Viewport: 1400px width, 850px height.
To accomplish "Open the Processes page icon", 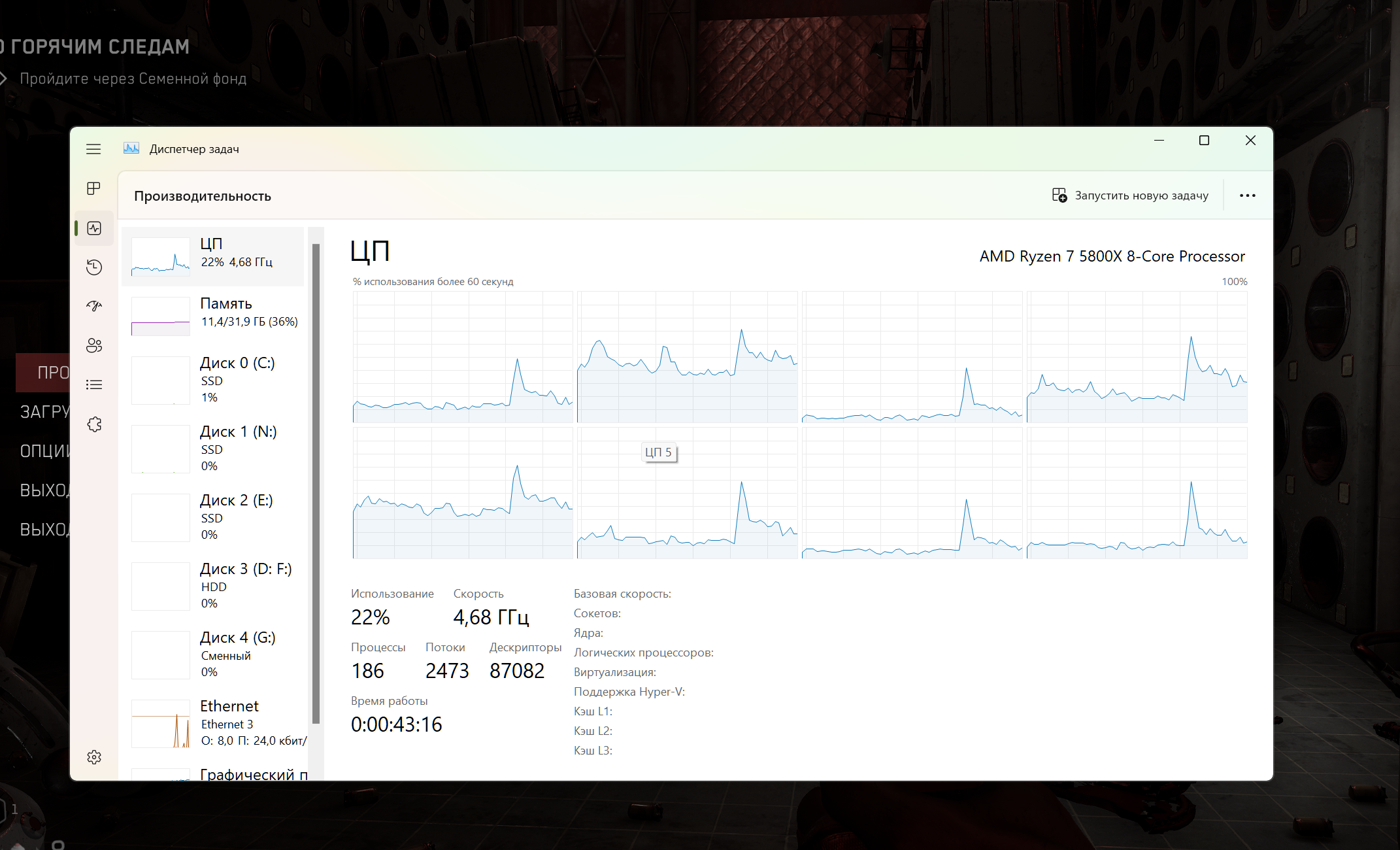I will (93, 189).
